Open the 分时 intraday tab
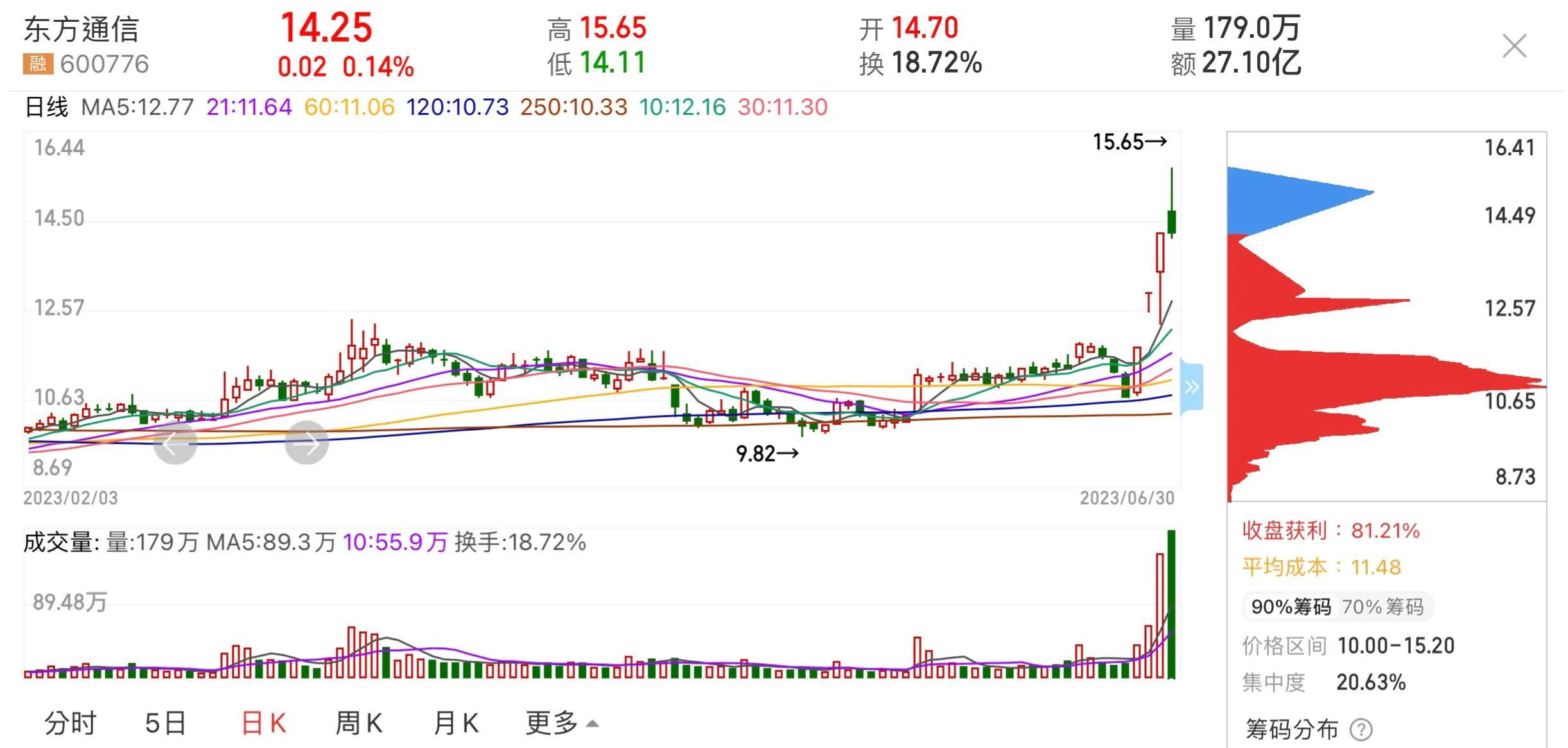 pyautogui.click(x=70, y=724)
